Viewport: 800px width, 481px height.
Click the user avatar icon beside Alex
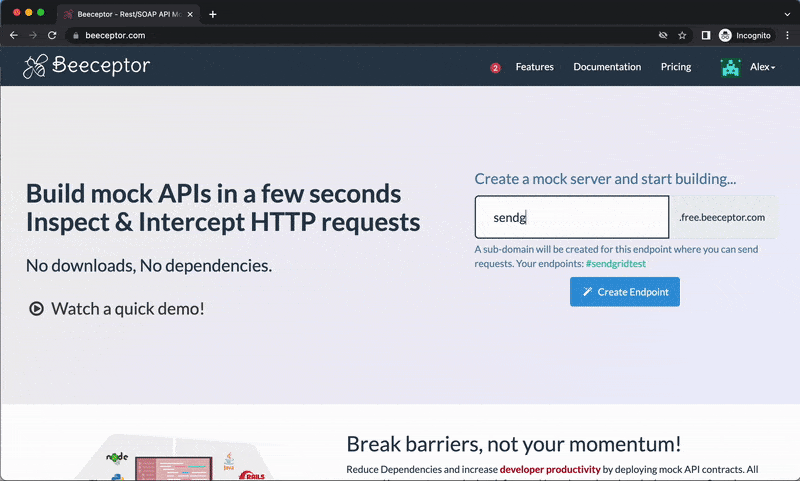(x=730, y=67)
